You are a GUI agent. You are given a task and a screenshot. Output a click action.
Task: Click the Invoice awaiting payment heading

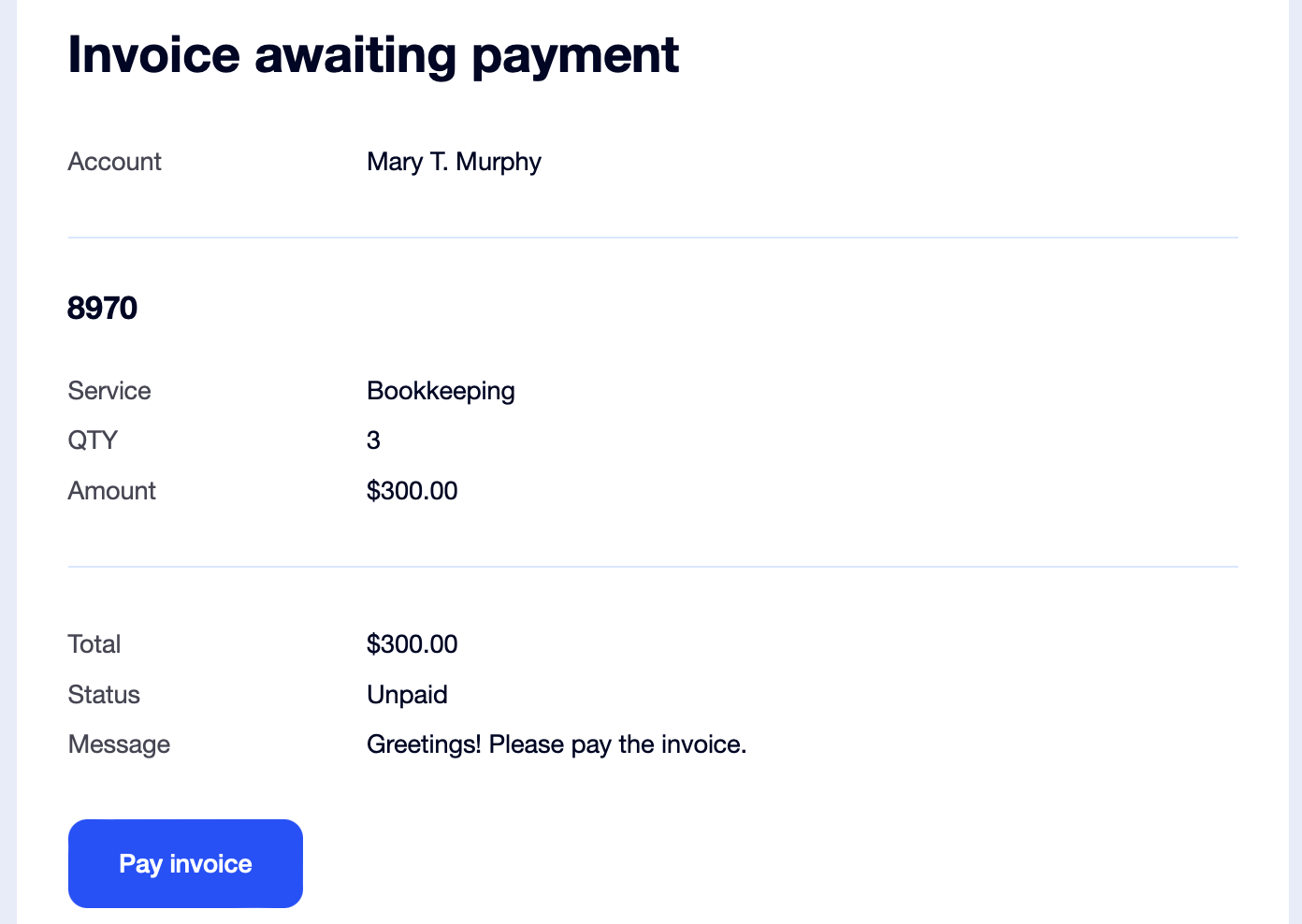(373, 54)
